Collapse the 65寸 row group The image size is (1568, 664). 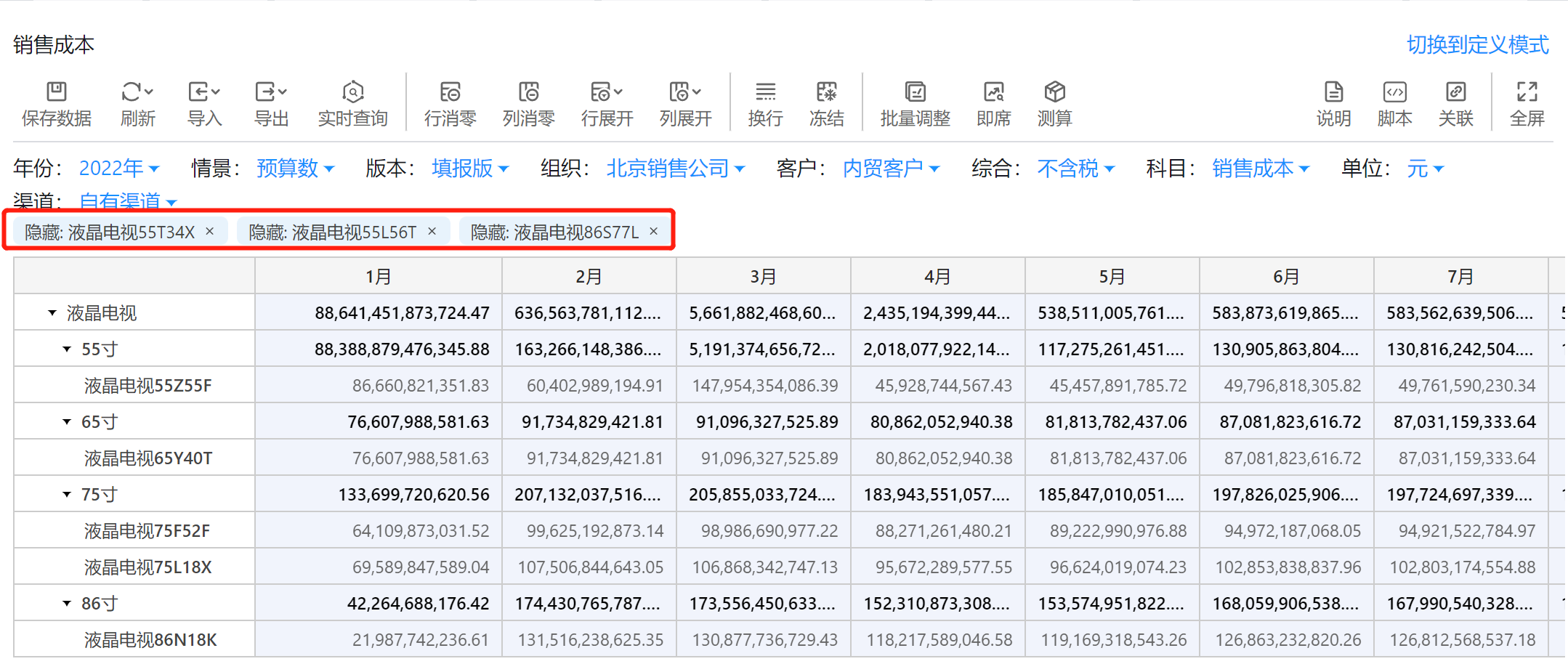point(67,422)
